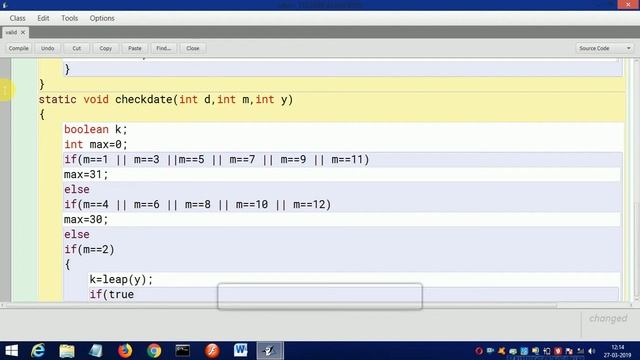Open Microsoft Word from taskbar
The height and width of the screenshot is (360, 640).
pyautogui.click(x=241, y=350)
